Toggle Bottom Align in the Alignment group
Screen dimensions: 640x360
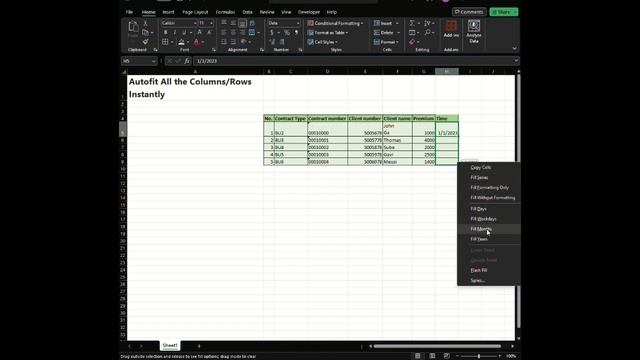click(242, 23)
